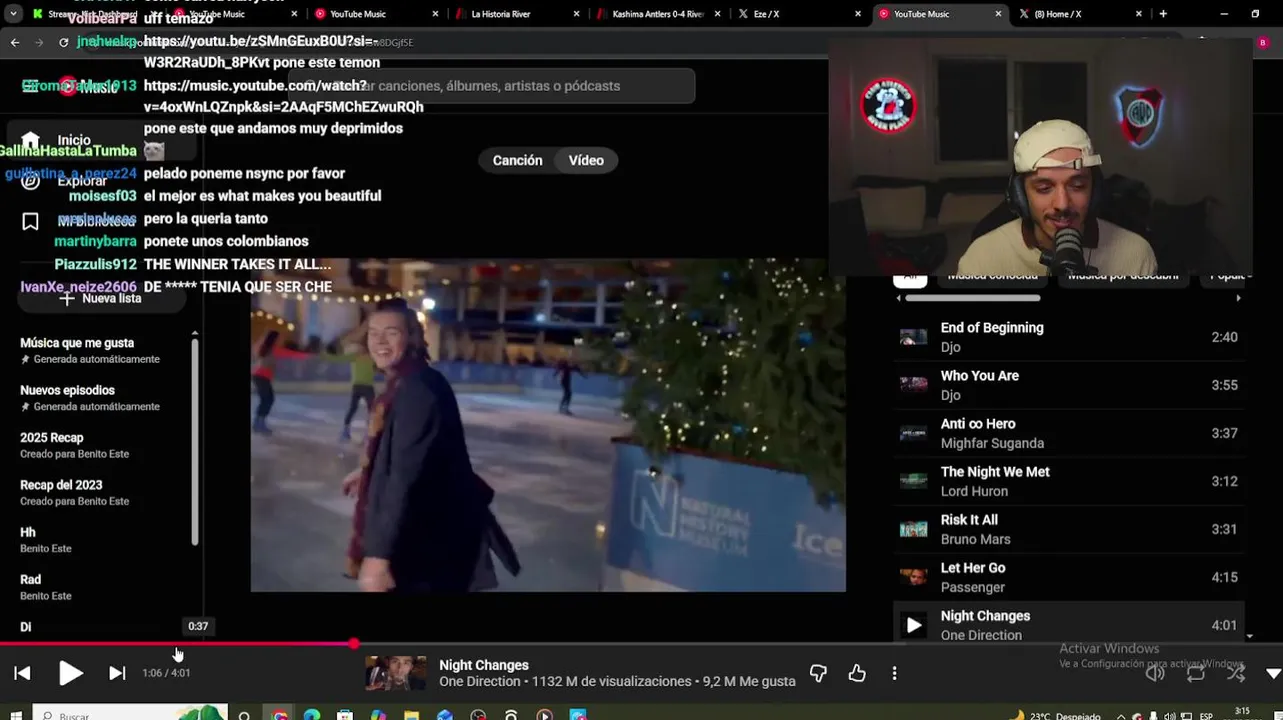
Task: Play End of Beginning from the queue
Action: point(1068,337)
